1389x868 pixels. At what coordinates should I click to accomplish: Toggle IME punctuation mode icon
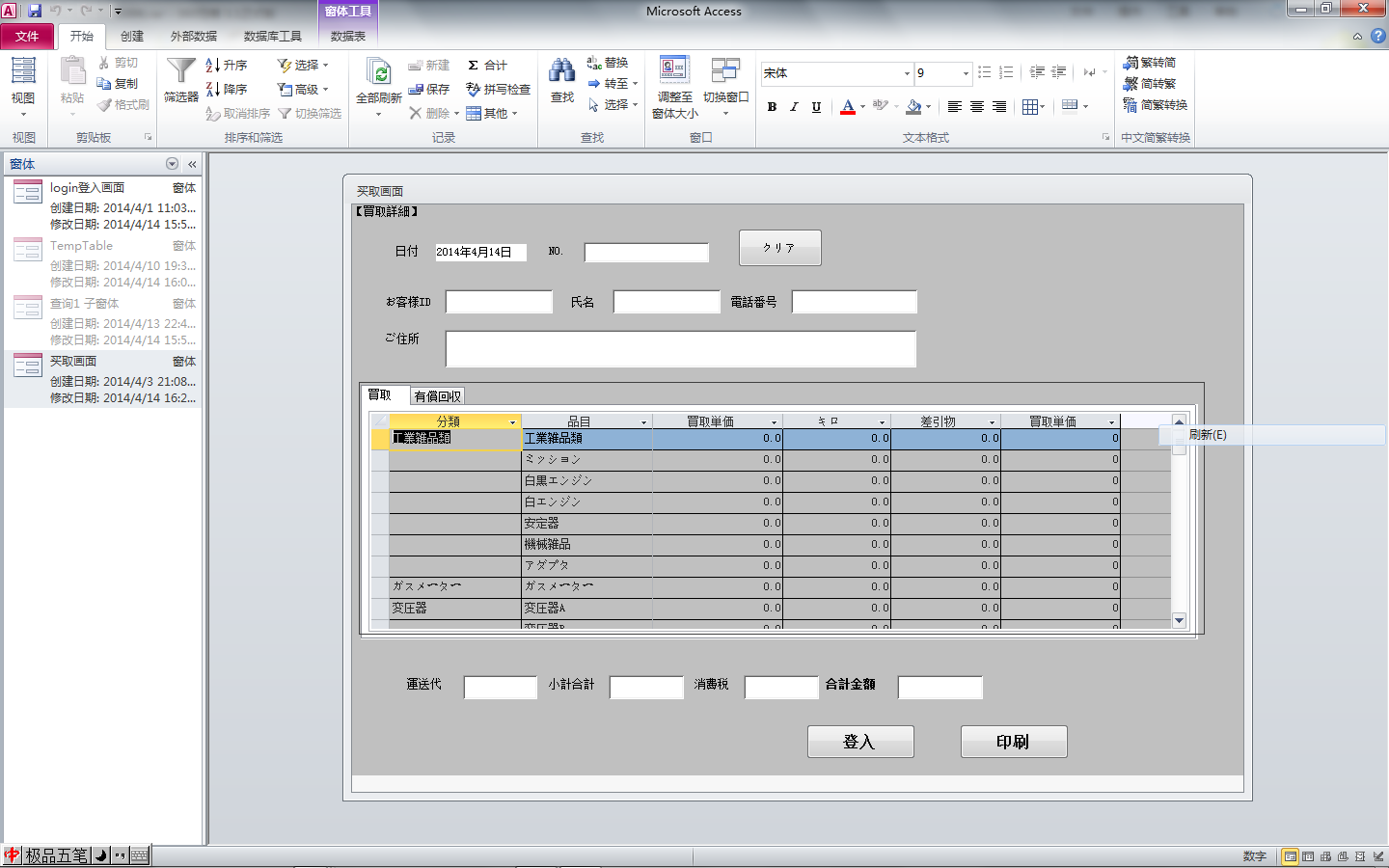pos(120,855)
